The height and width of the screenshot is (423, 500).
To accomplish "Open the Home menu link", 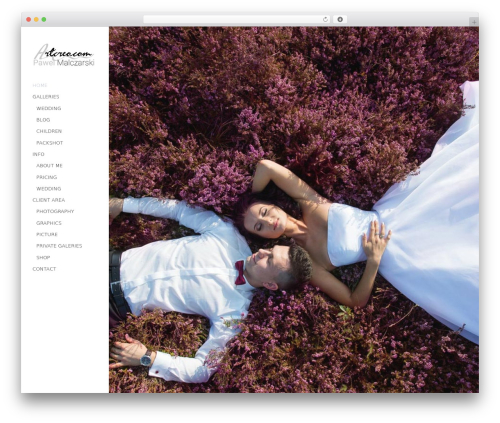I will pyautogui.click(x=40, y=85).
